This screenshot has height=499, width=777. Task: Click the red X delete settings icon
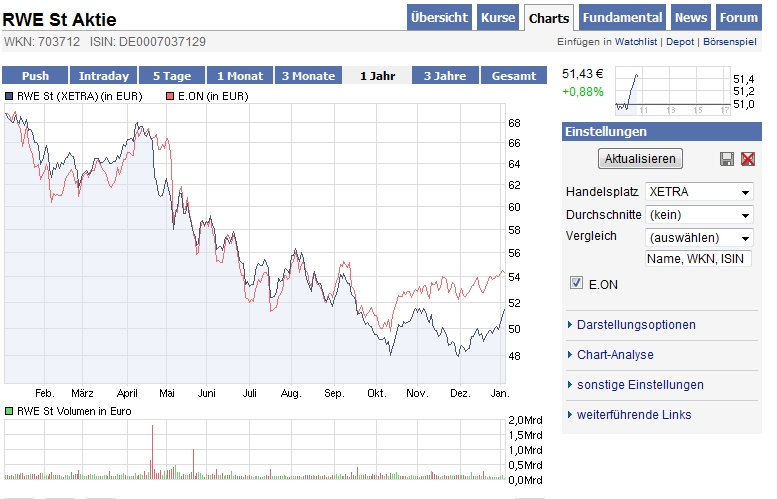click(747, 159)
